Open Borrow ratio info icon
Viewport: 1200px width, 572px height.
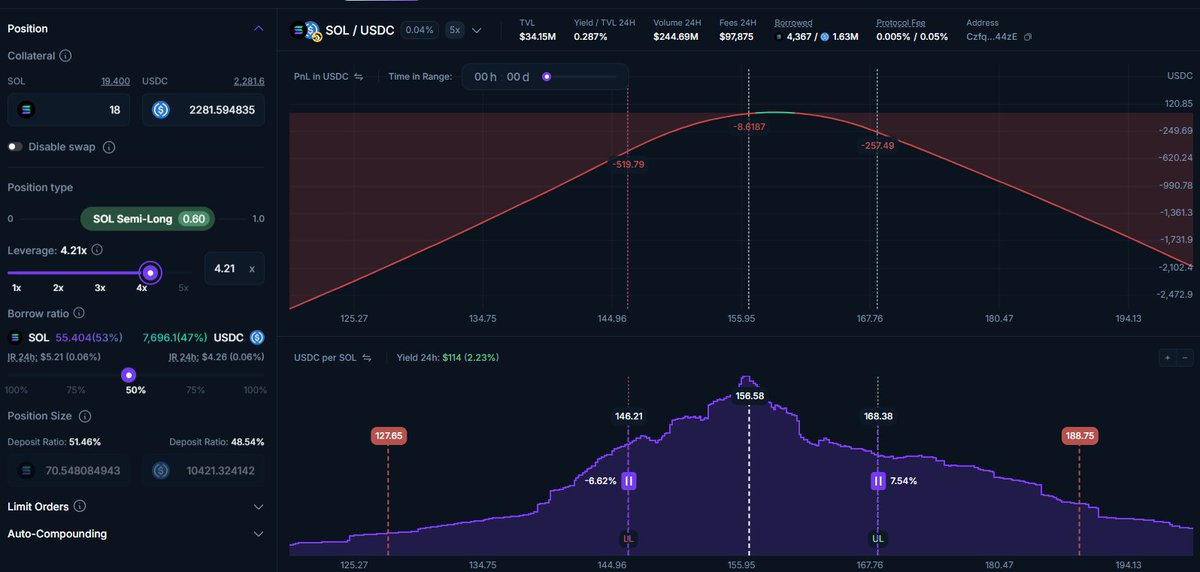point(80,314)
